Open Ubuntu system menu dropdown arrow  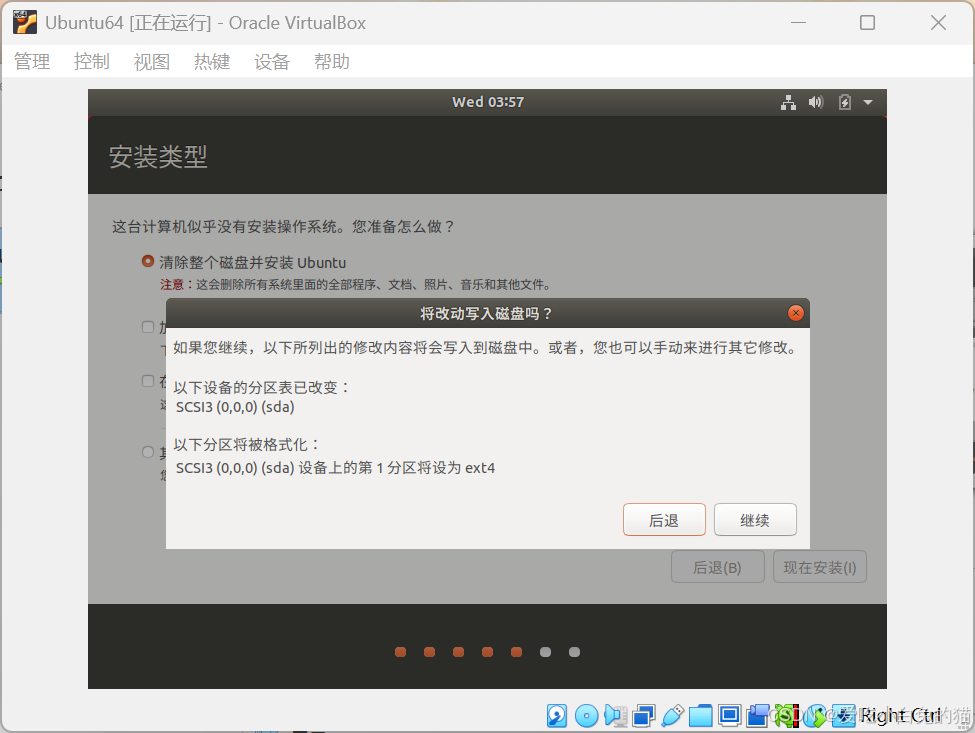coord(868,103)
